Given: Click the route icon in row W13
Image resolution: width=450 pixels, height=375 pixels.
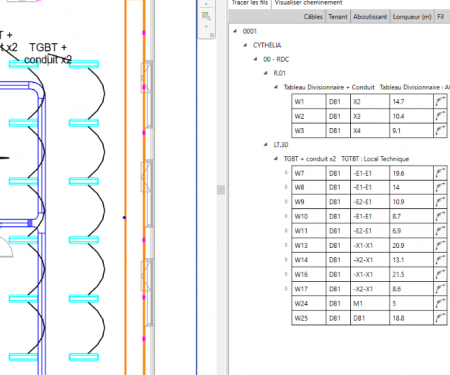Looking at the screenshot, I should click(x=440, y=245).
